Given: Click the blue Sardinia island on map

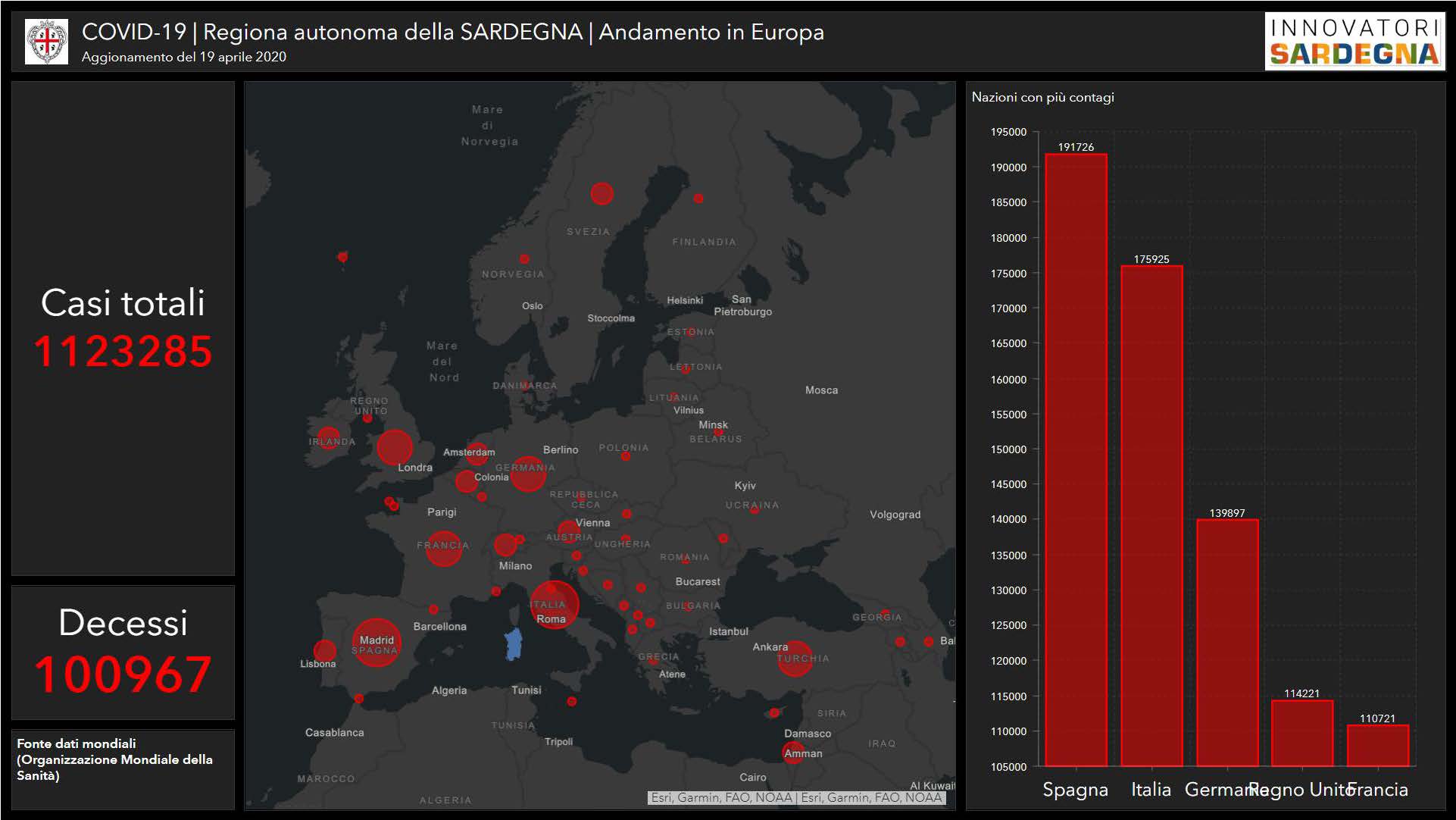Looking at the screenshot, I should [514, 644].
